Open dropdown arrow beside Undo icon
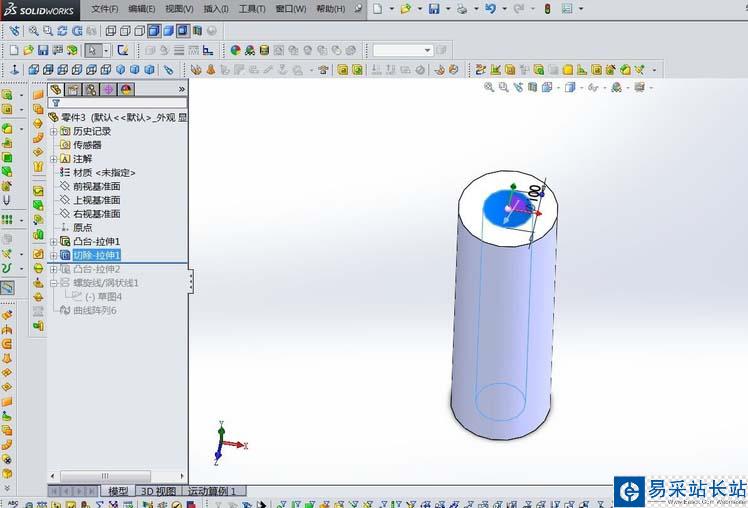 (505, 9)
